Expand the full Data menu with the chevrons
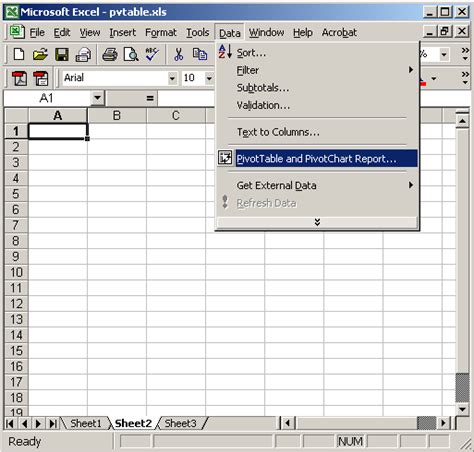The height and width of the screenshot is (452, 474). coord(317,222)
